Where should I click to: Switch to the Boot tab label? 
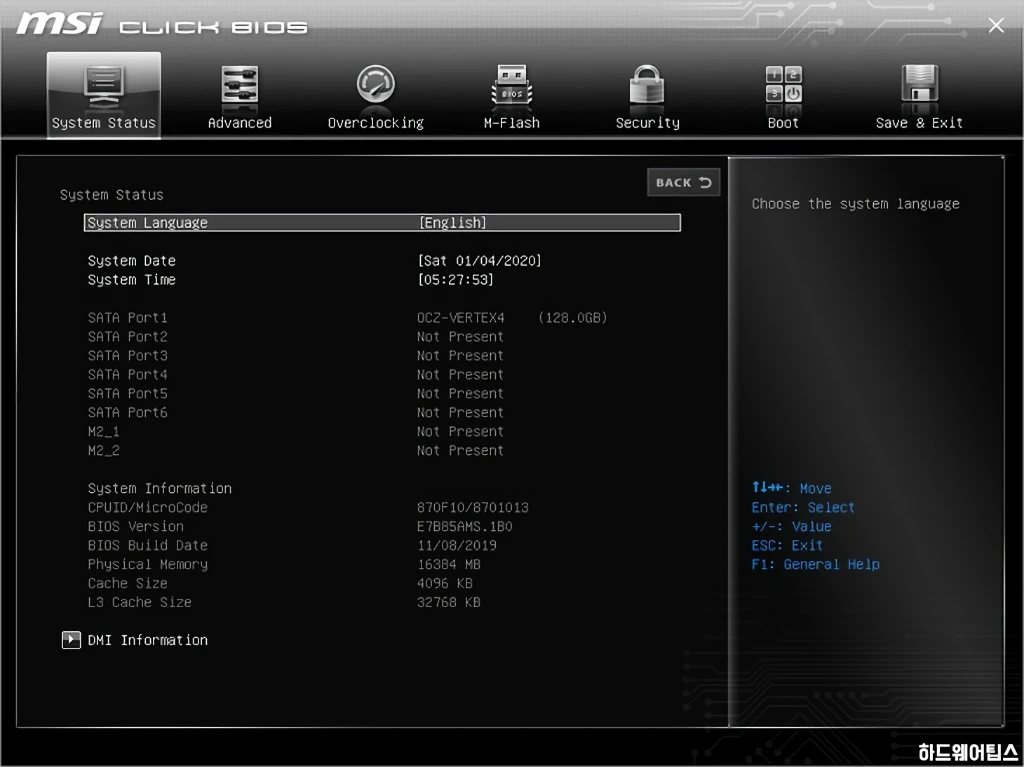tap(783, 123)
